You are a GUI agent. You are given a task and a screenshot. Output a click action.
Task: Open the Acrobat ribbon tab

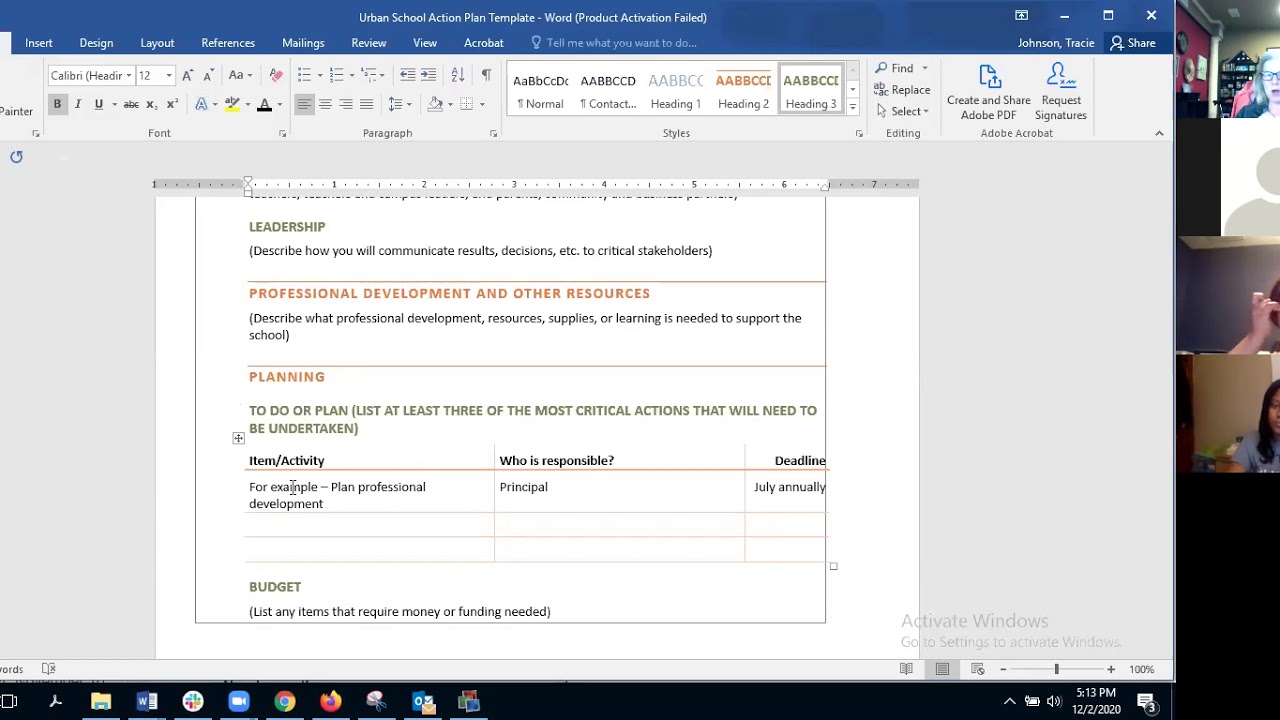click(x=484, y=43)
